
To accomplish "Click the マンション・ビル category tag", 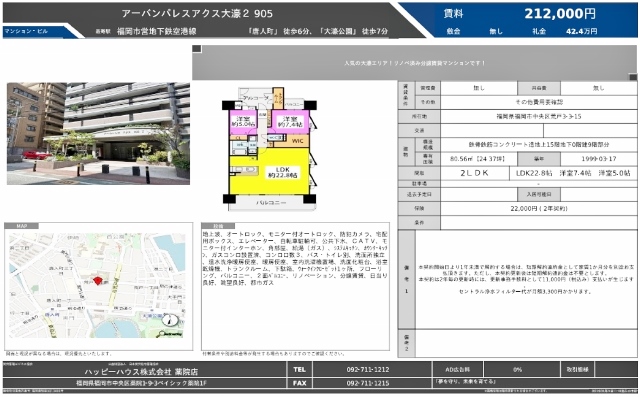I will pos(26,31).
